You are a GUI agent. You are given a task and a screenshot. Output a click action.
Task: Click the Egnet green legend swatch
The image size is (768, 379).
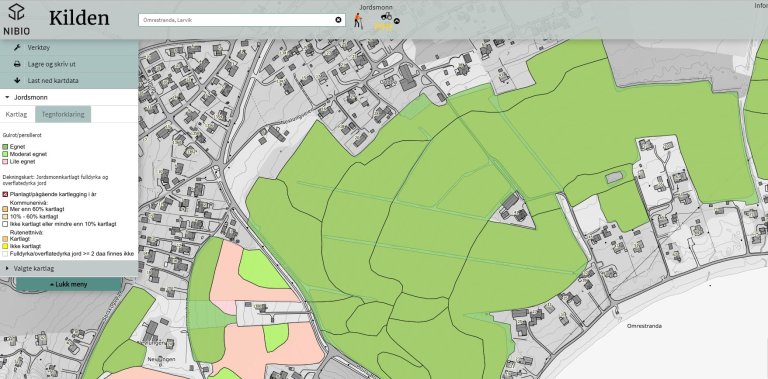click(5, 146)
